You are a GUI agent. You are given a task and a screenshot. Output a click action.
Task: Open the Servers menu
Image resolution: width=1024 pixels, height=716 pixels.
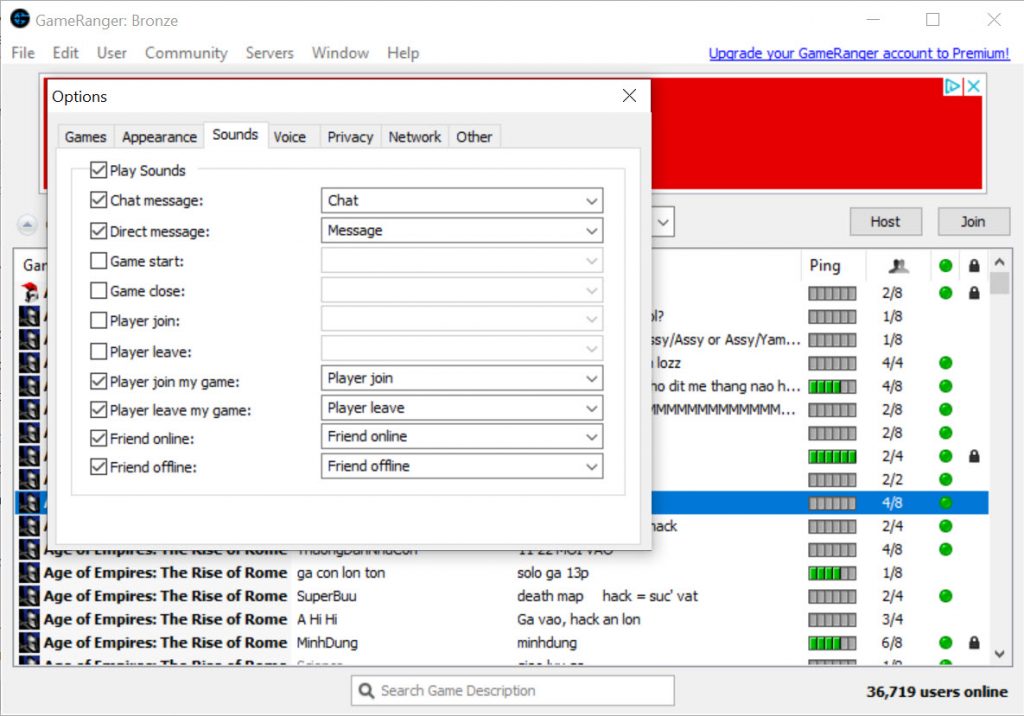[x=270, y=53]
